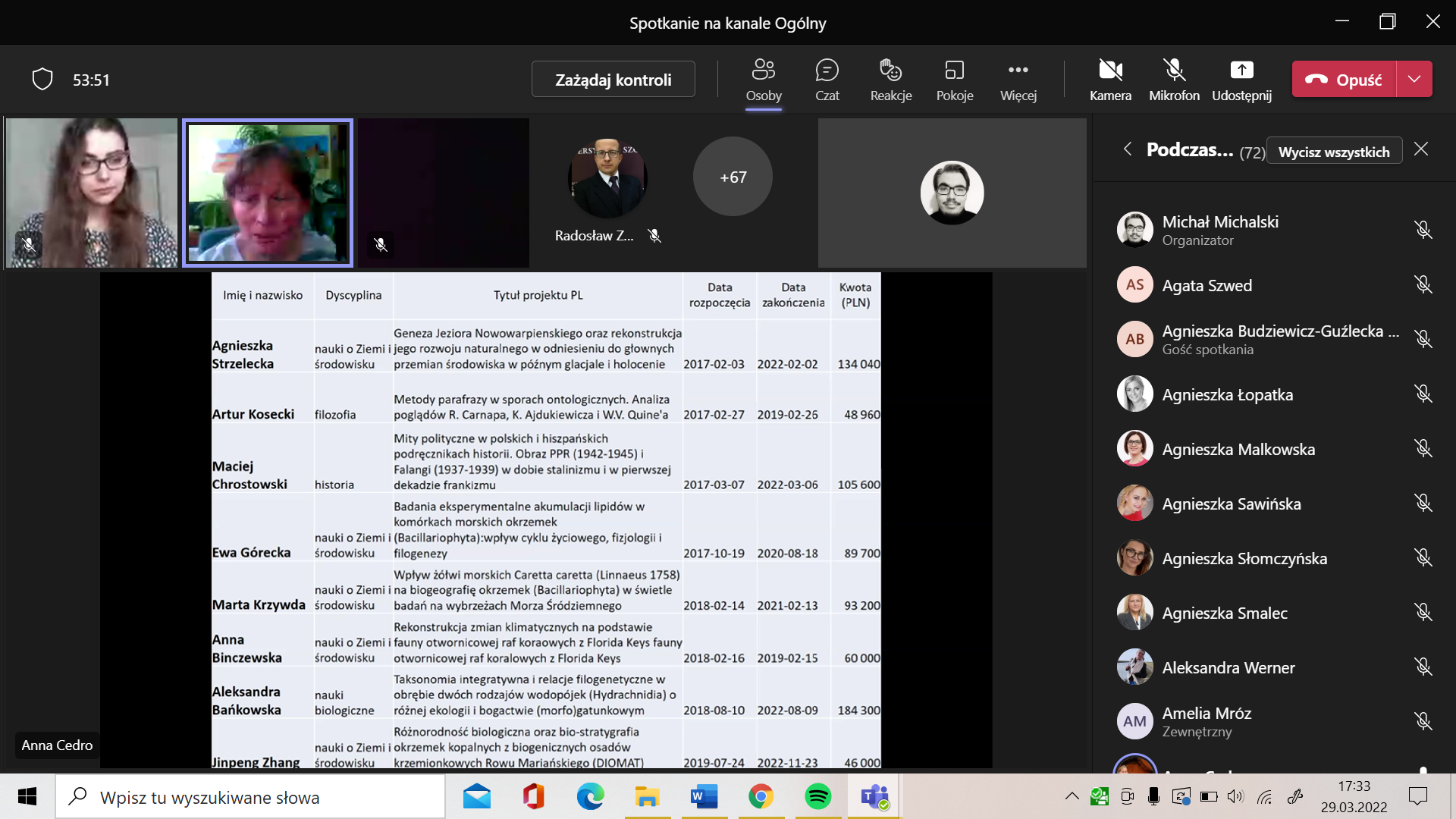Open Spotify from the taskbar

click(x=817, y=796)
